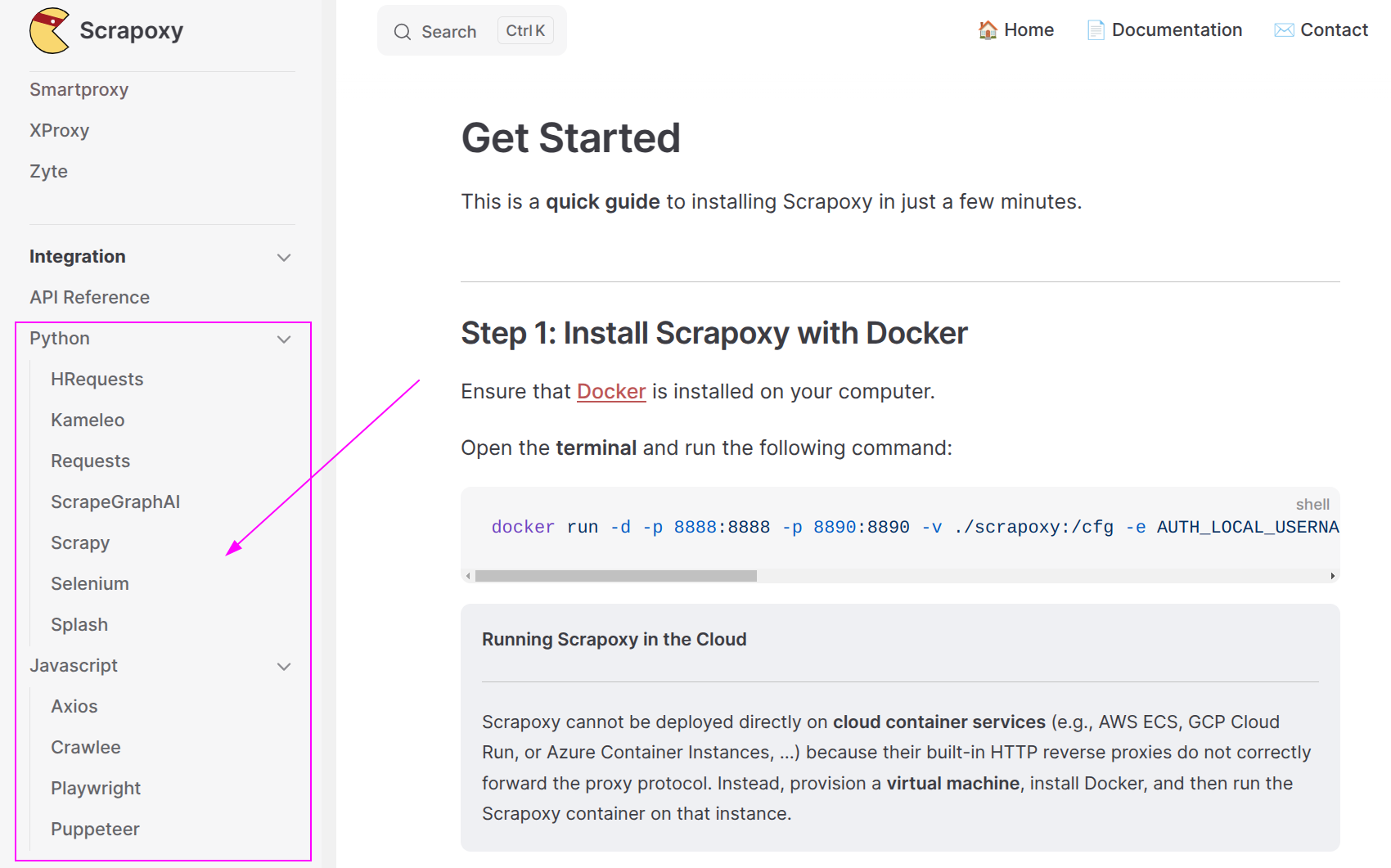Collapse the Integration section chevron

pos(284,257)
